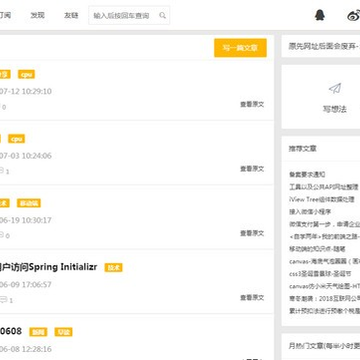Click the 推荐文章 section heading
Screen dimensions: 360x360
(x=303, y=149)
